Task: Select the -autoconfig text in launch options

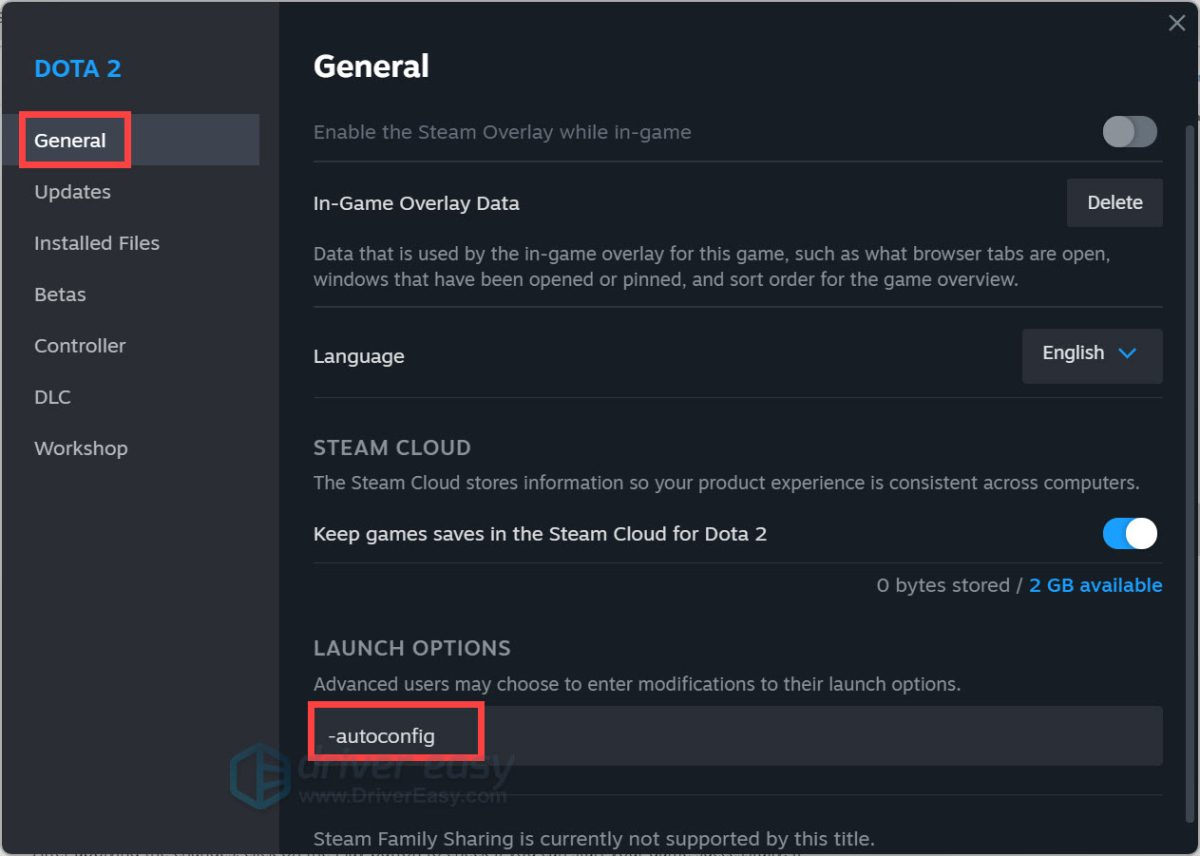Action: 383,734
